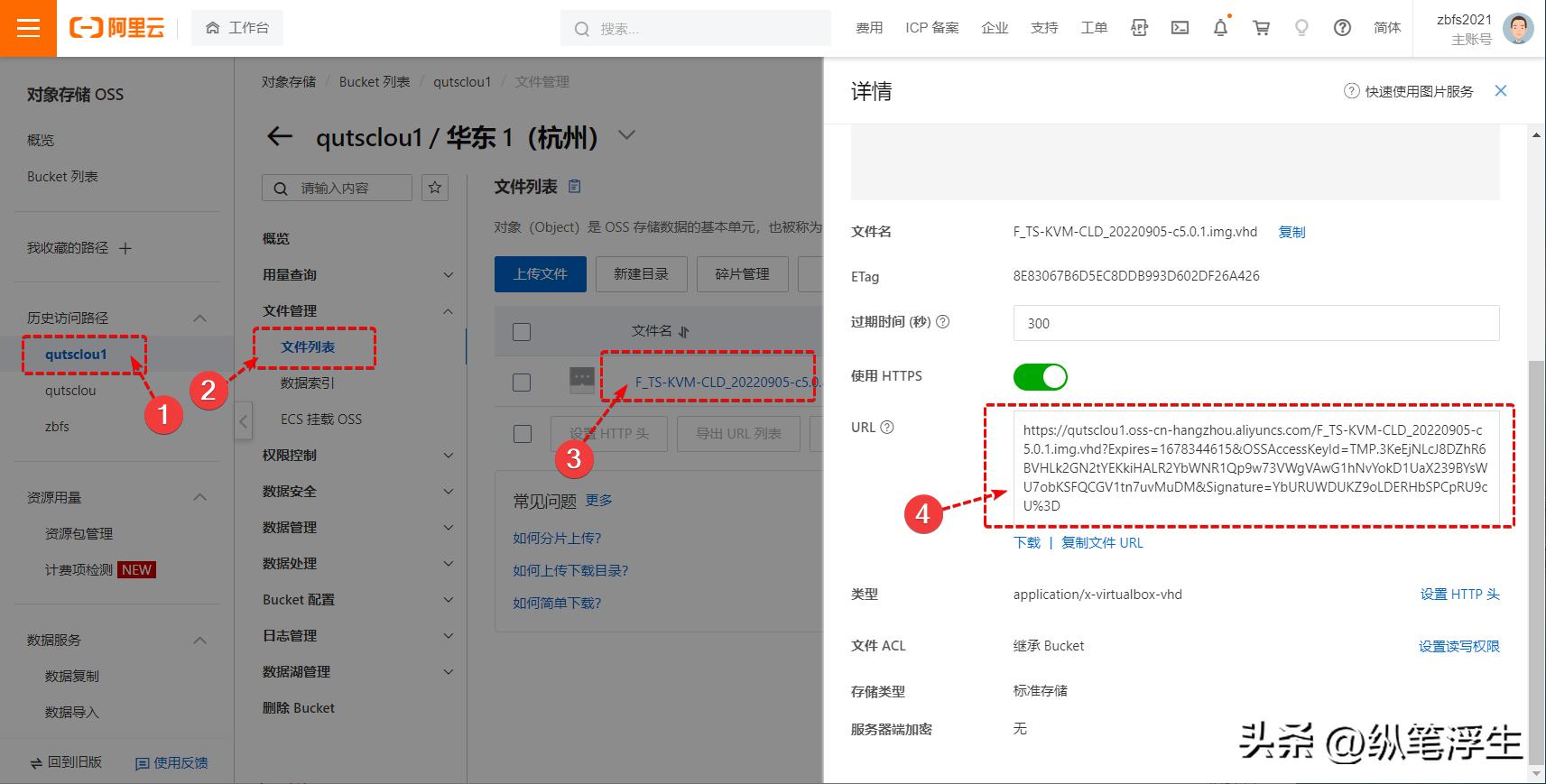Click the top search box

[696, 28]
